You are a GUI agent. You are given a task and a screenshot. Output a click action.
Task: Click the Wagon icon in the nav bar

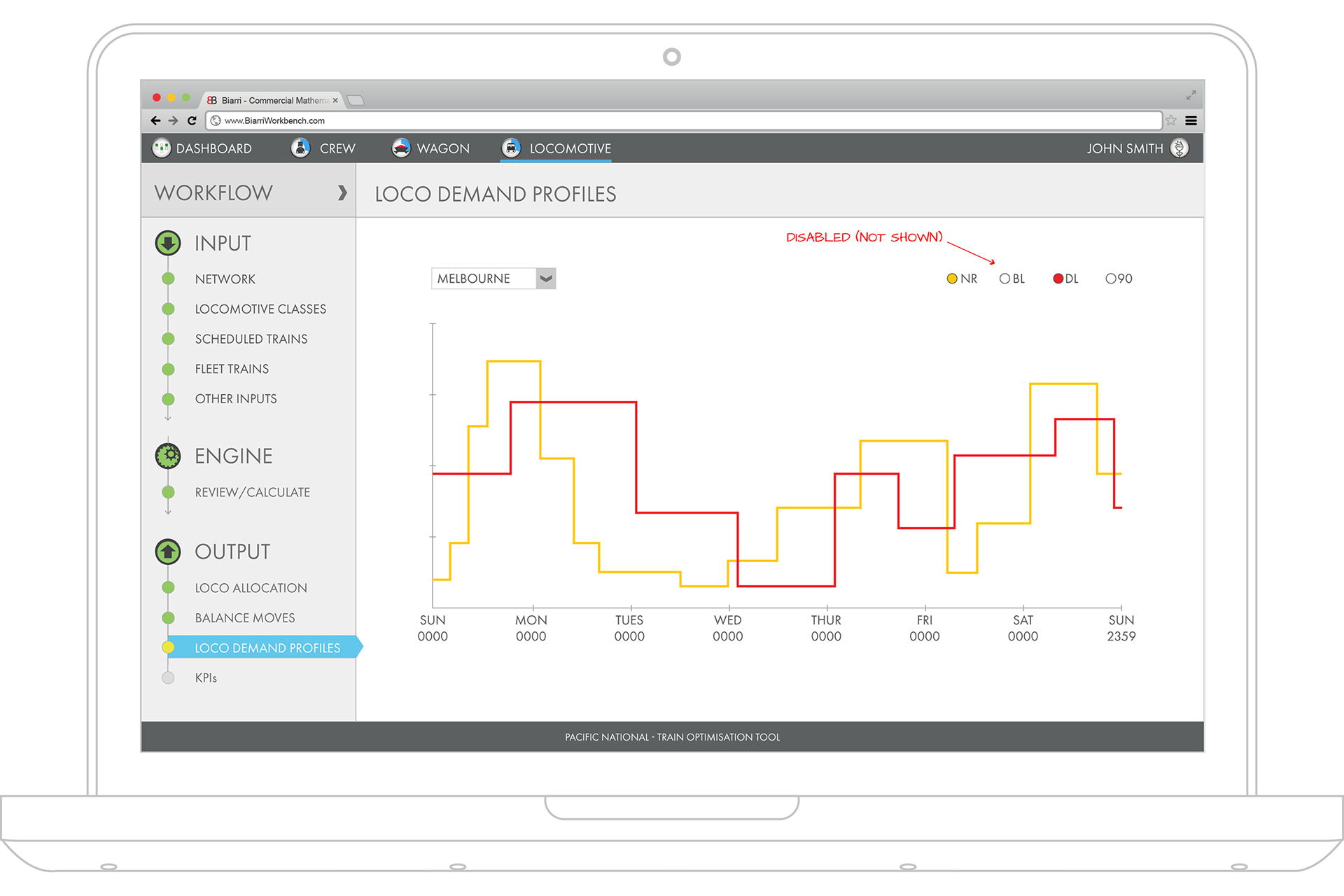tap(401, 148)
